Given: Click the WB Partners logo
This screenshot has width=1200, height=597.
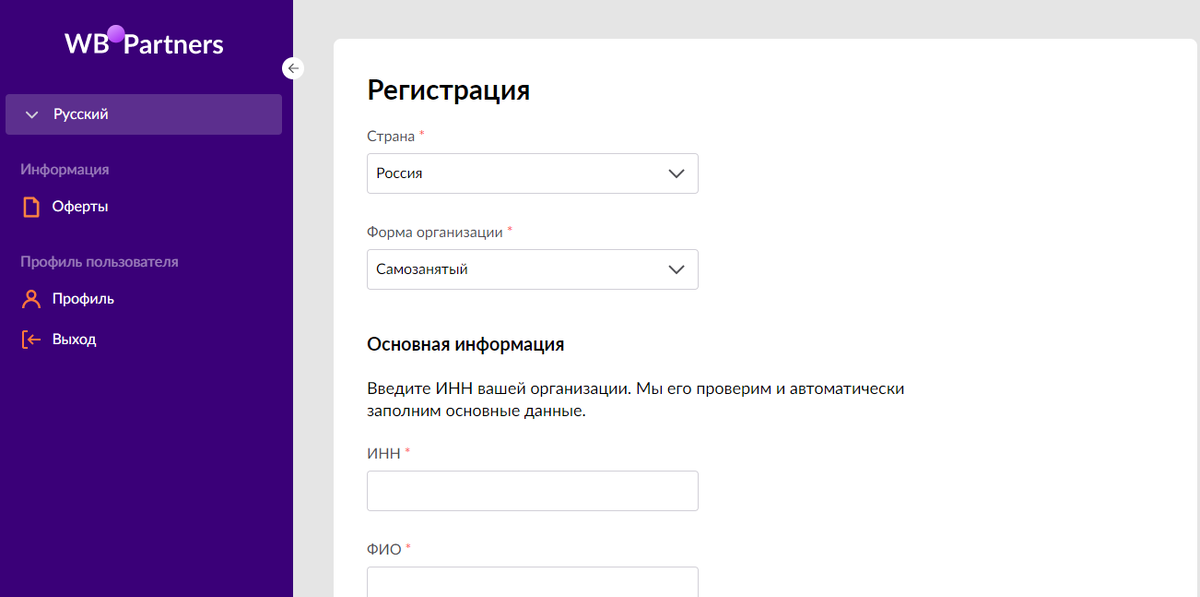Looking at the screenshot, I should tap(143, 42).
